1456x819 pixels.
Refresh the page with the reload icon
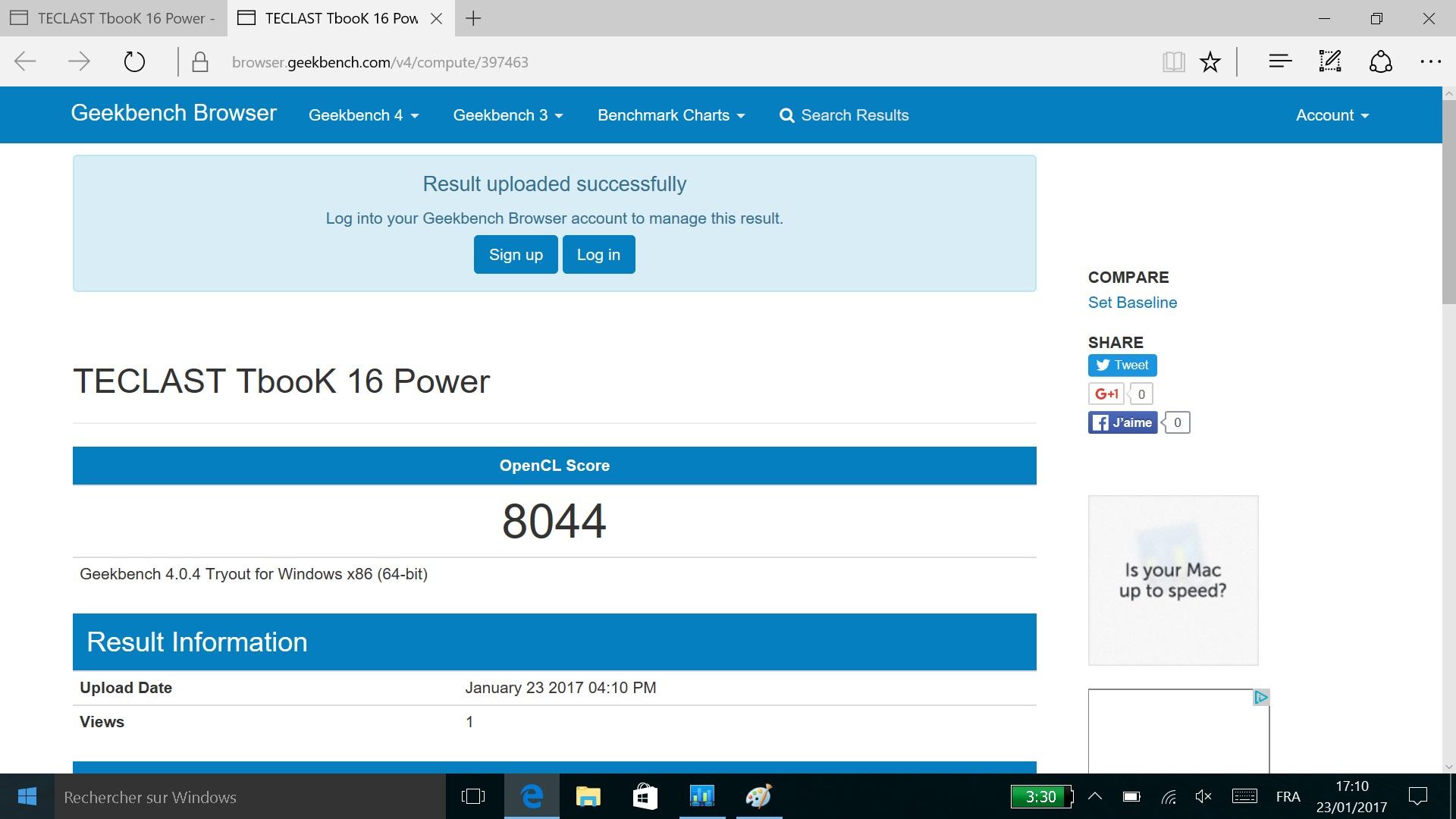point(134,62)
